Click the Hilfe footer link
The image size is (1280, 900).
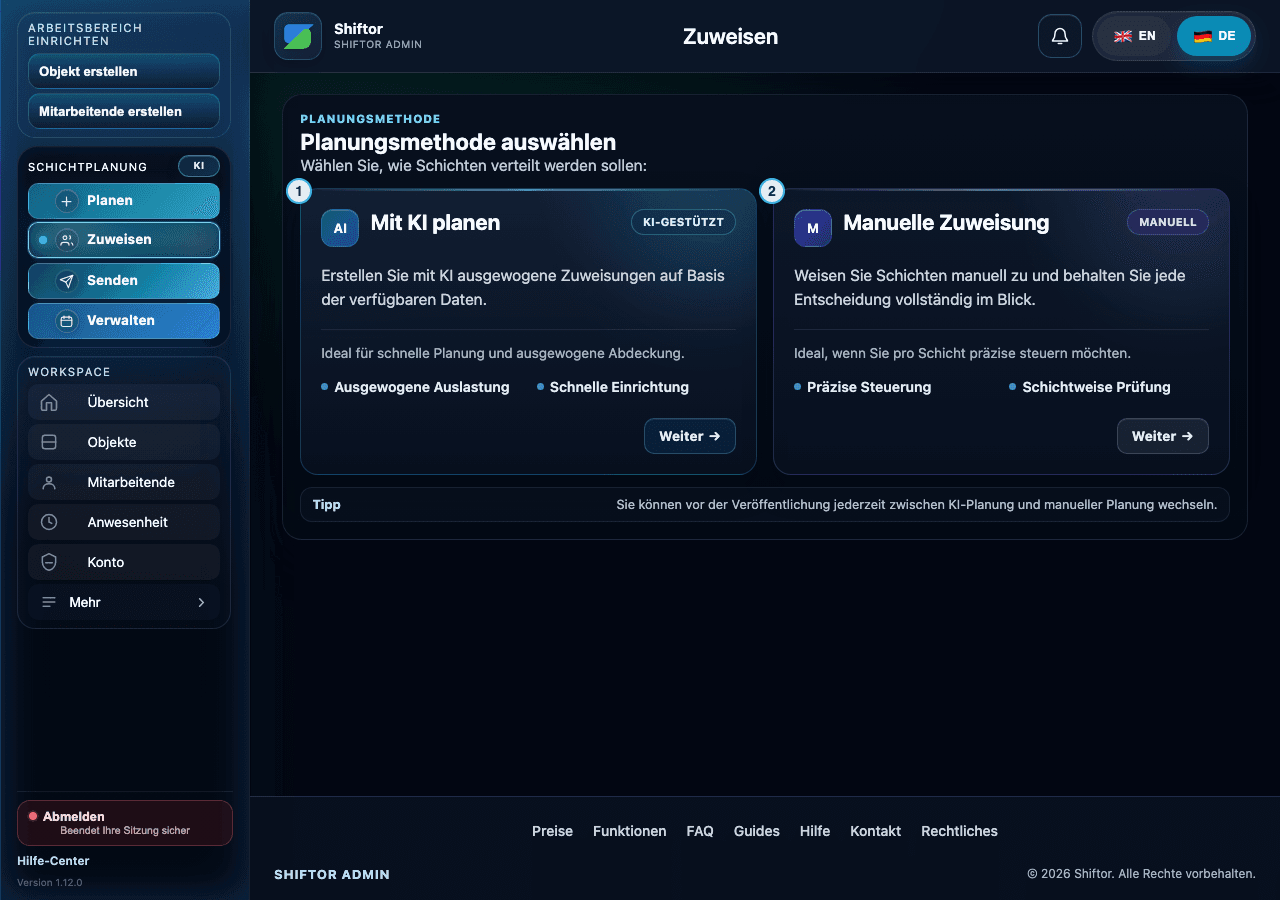(x=815, y=831)
